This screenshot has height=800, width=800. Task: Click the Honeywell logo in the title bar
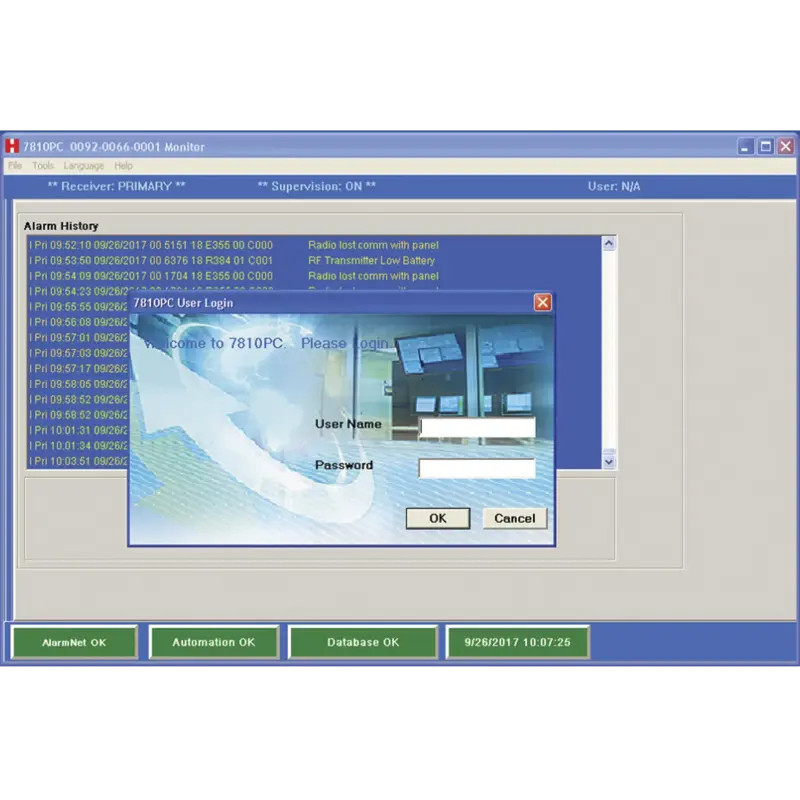point(11,146)
